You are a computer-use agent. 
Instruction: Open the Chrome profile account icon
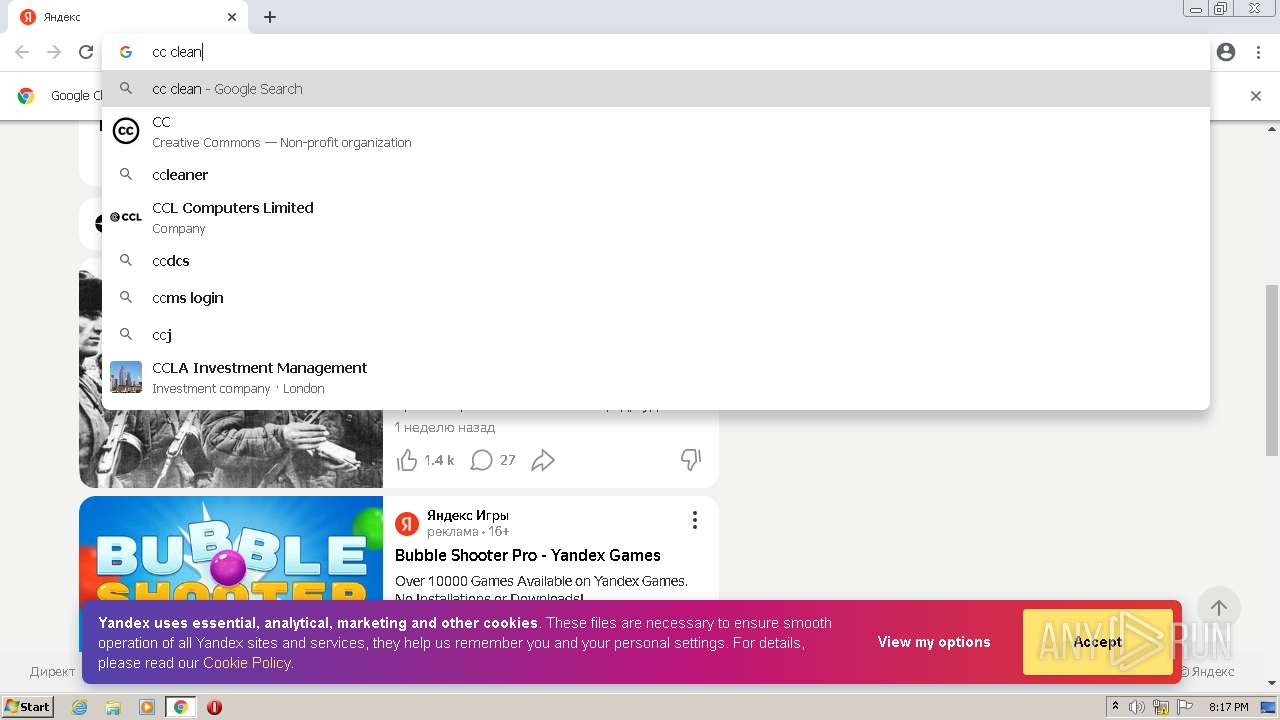1226,52
